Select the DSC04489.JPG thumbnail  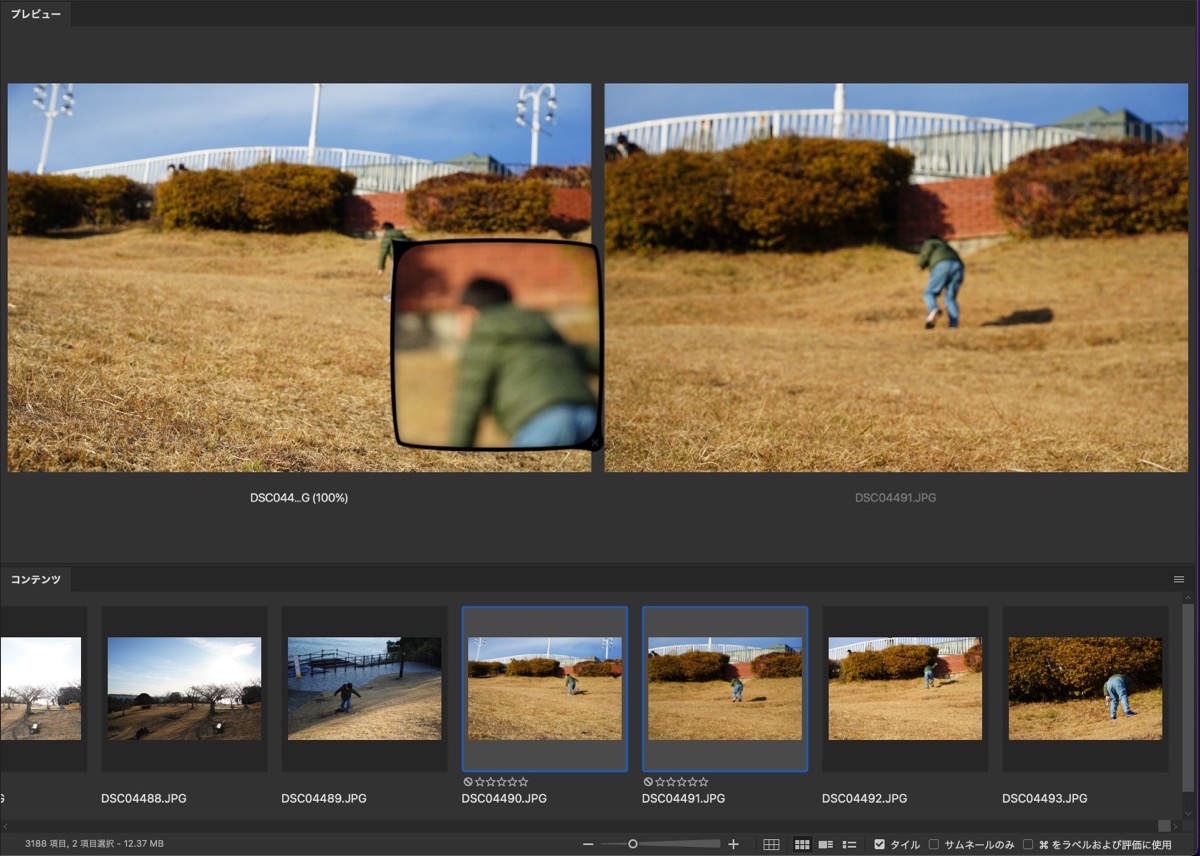364,689
